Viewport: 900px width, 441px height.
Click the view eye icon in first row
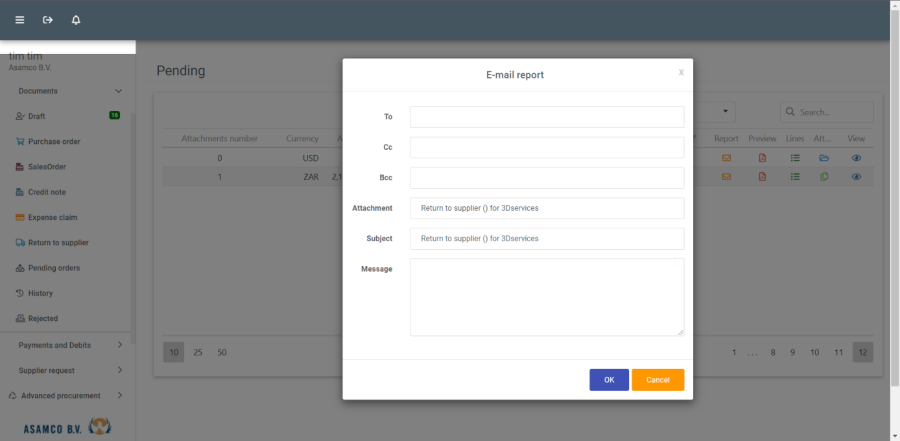pyautogui.click(x=856, y=158)
